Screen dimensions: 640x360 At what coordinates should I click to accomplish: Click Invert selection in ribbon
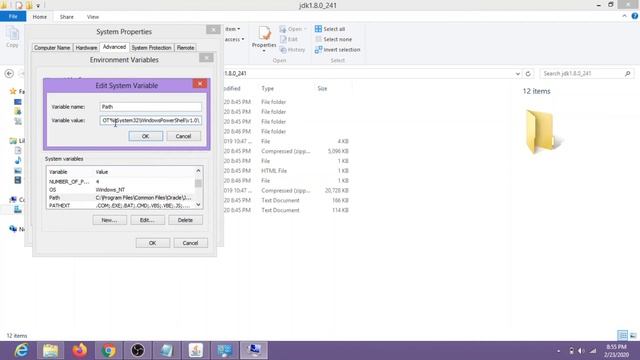pos(338,50)
